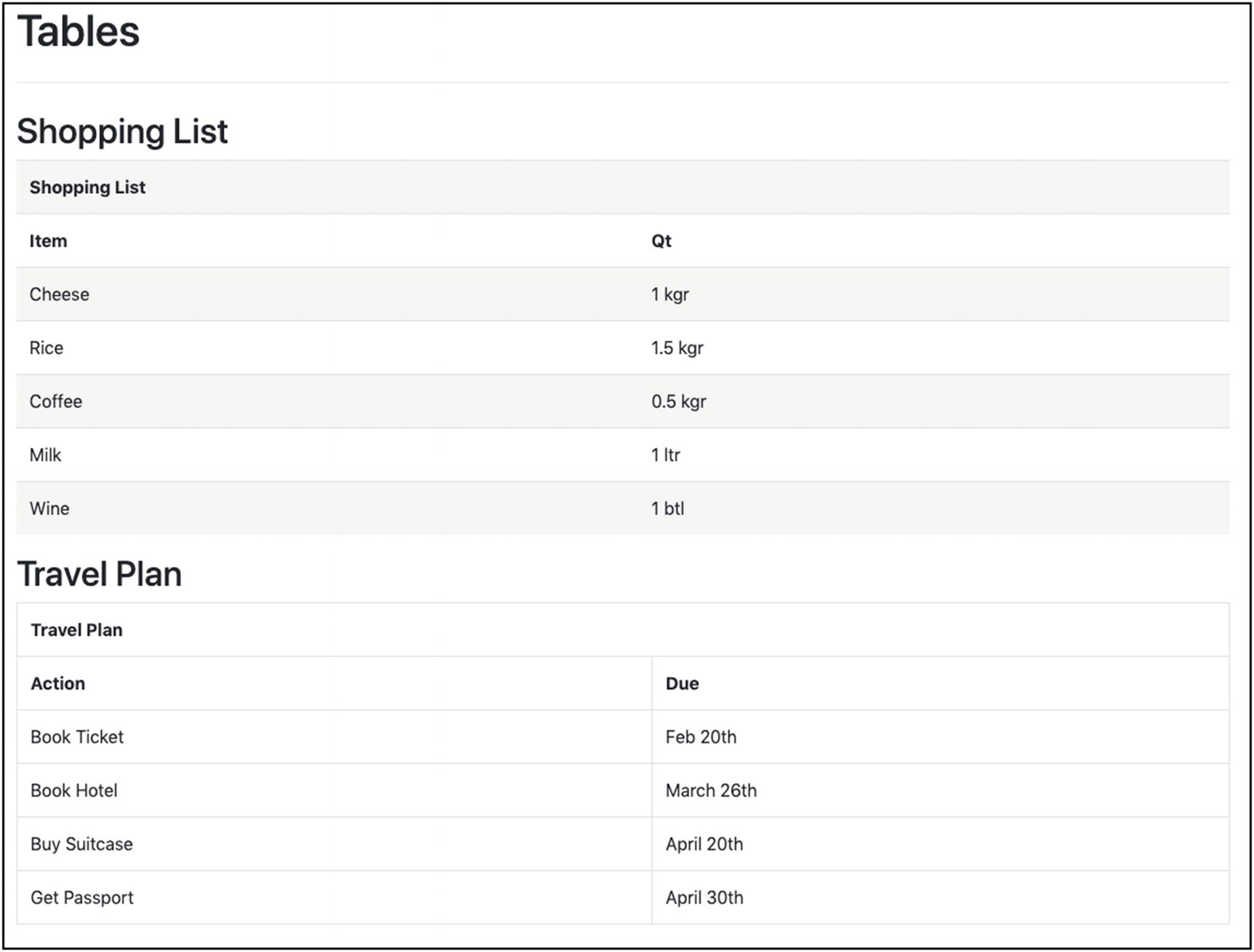The height and width of the screenshot is (952, 1254).
Task: Click the Get Passport action cell
Action: click(82, 897)
